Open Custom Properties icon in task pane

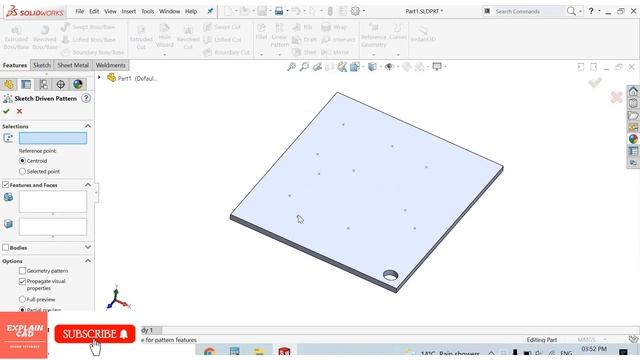pos(633,151)
